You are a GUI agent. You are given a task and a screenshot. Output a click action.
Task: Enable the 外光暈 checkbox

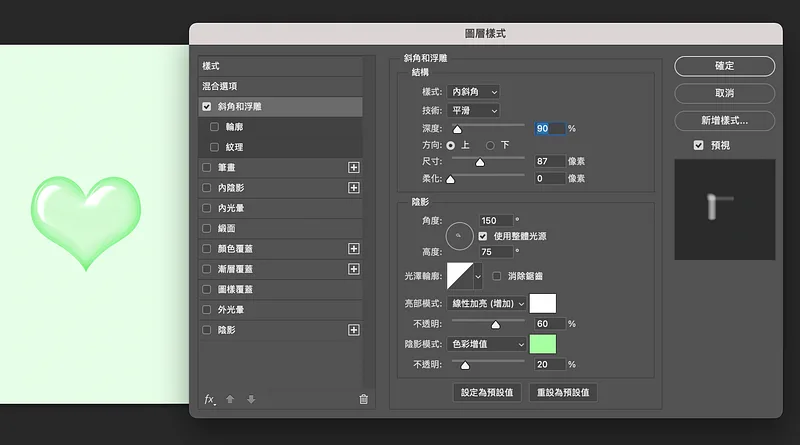[x=207, y=310]
